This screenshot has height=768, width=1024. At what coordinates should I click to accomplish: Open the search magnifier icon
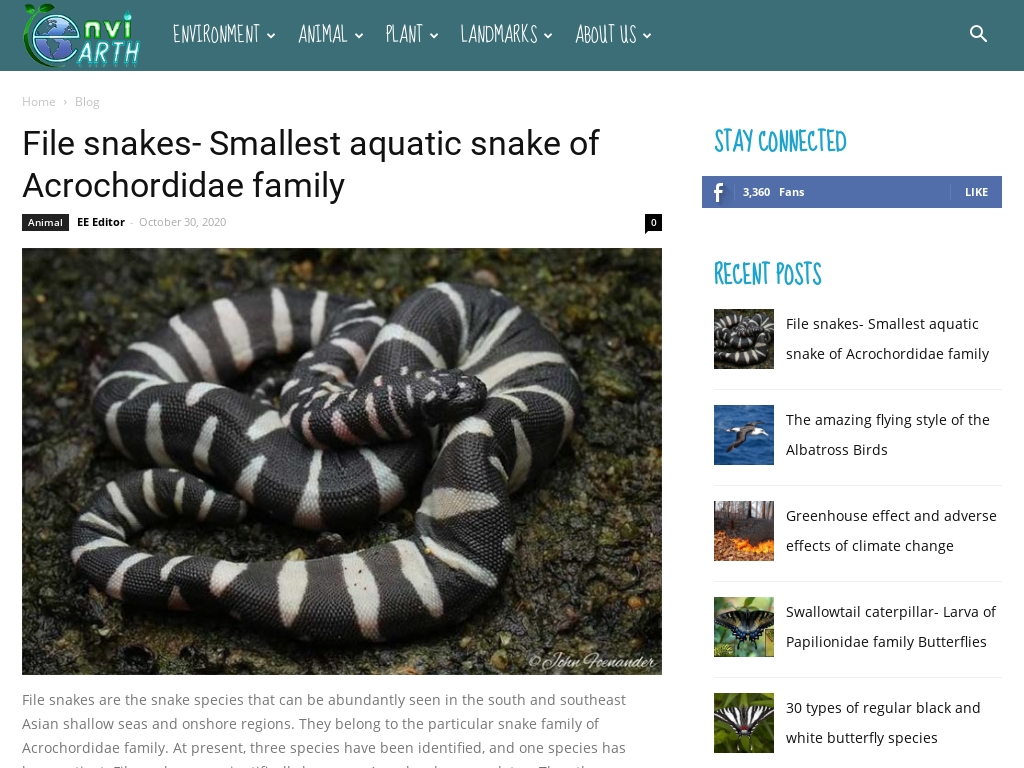click(978, 34)
